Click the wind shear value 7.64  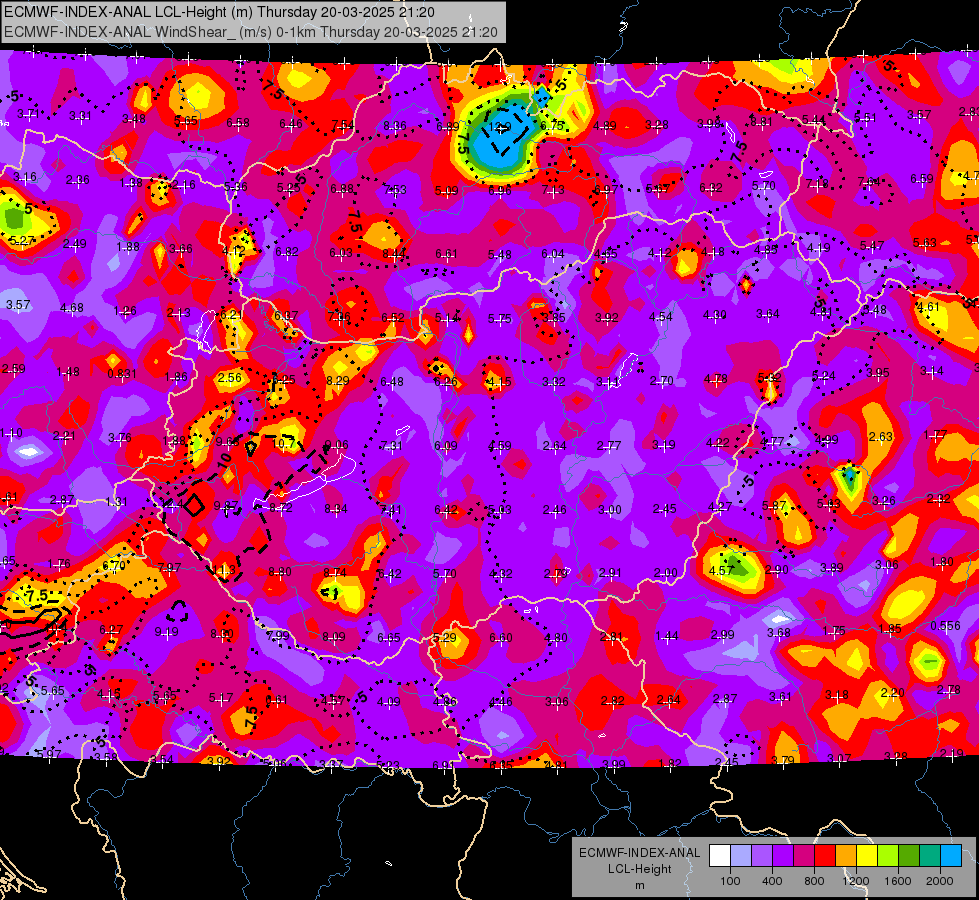(x=869, y=181)
